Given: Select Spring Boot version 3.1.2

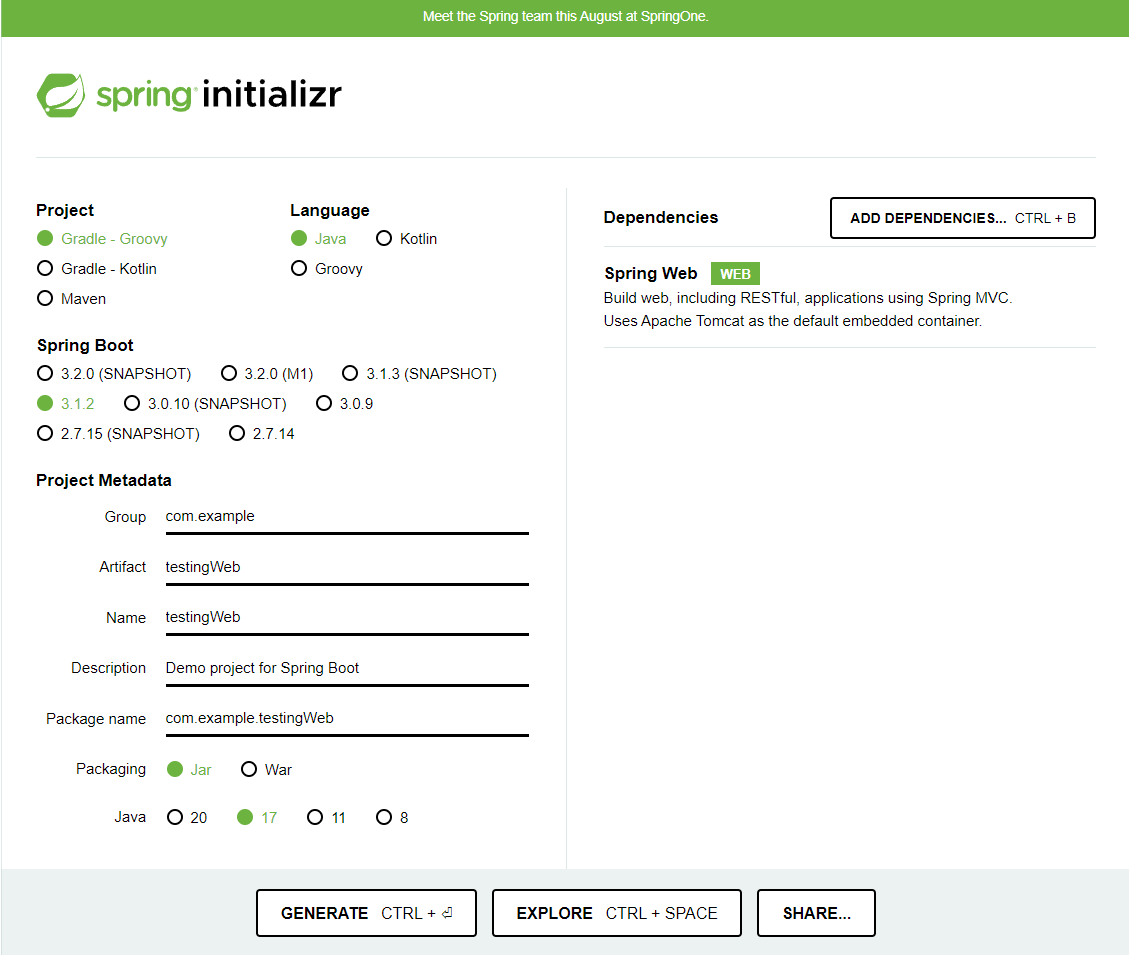Looking at the screenshot, I should pos(66,403).
